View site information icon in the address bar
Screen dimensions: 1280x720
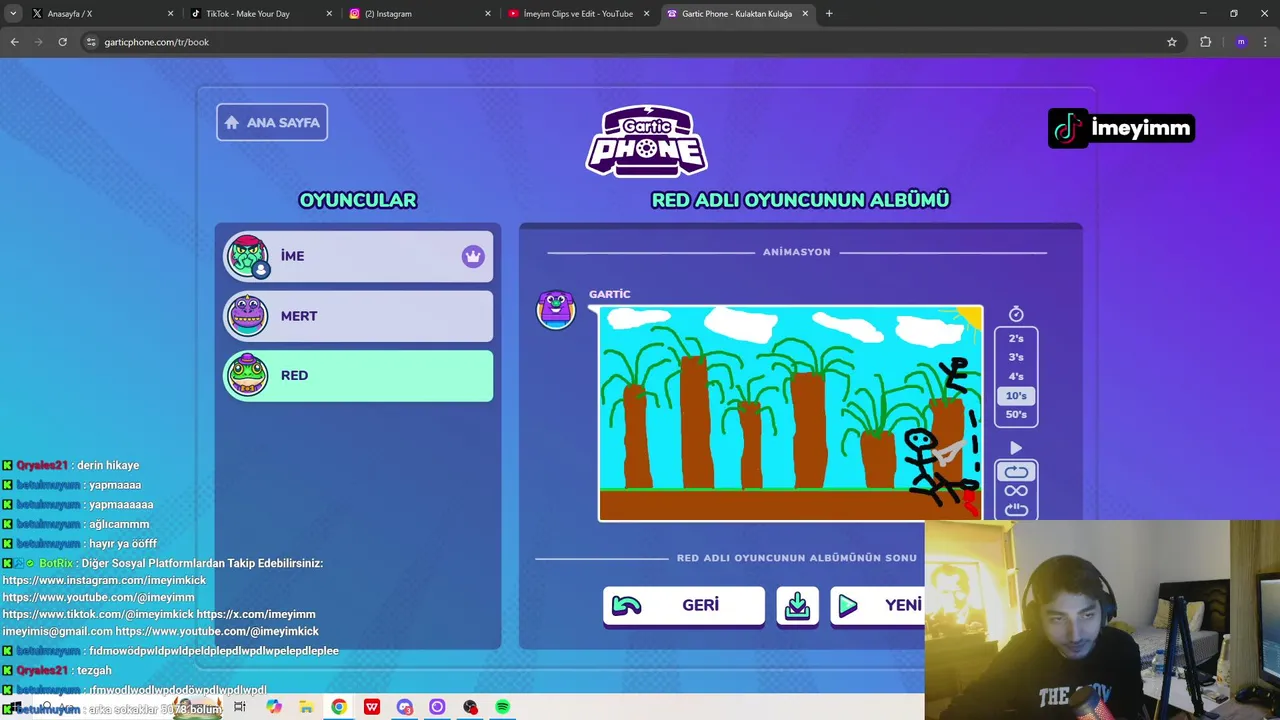click(x=92, y=42)
